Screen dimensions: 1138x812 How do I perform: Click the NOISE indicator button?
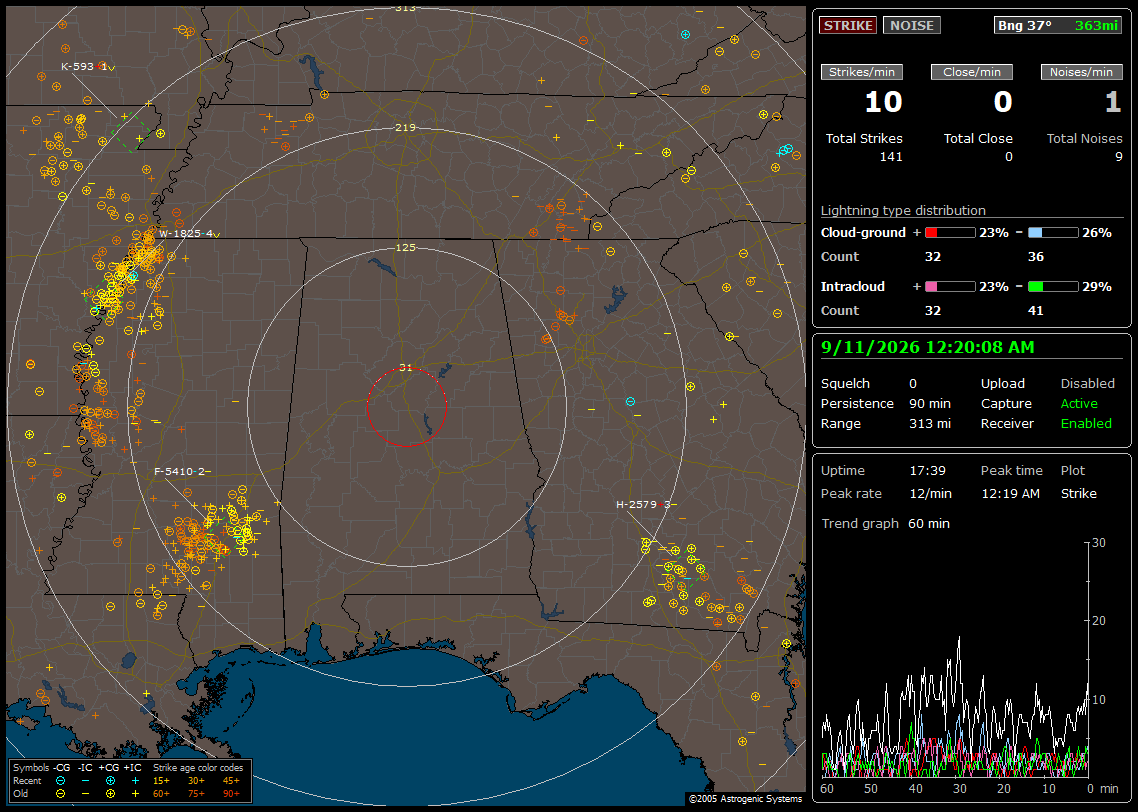pyautogui.click(x=912, y=25)
